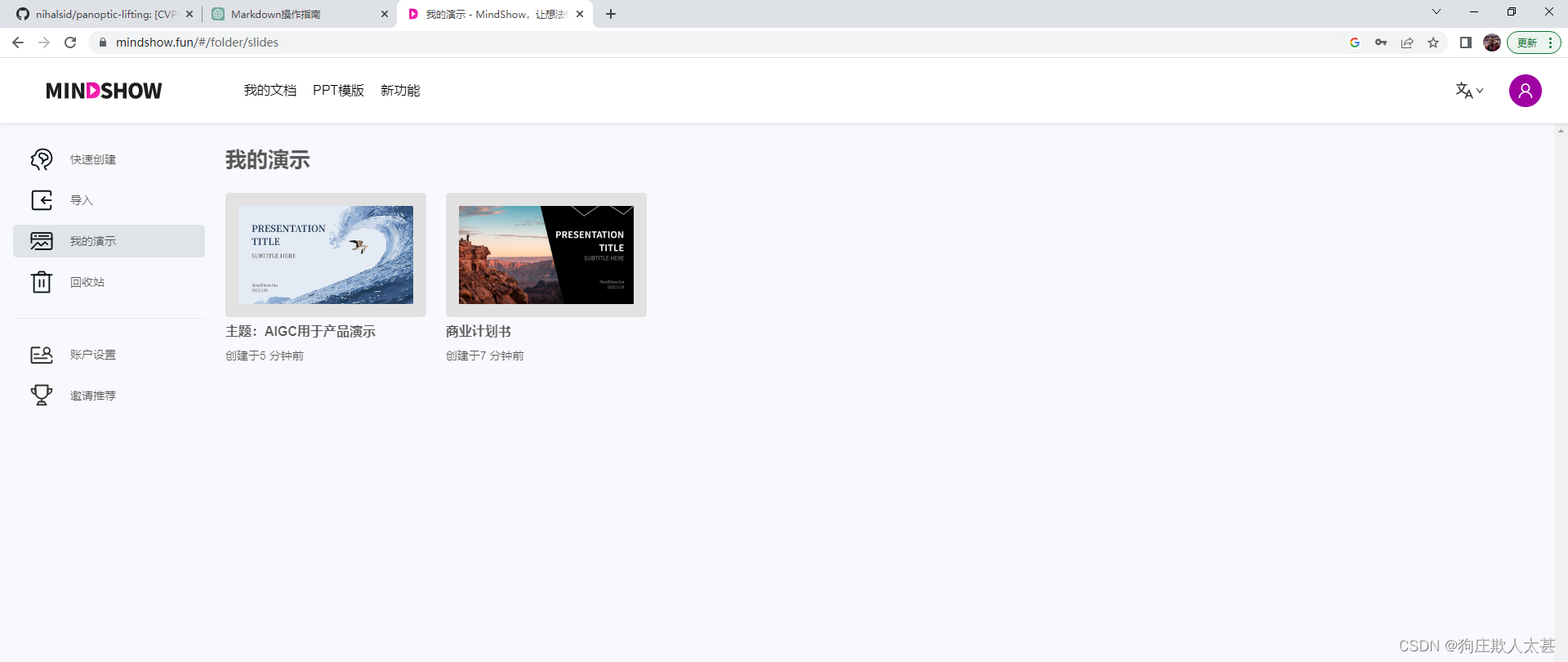Bookmark page with the star icon
The image size is (1568, 662).
(x=1433, y=42)
